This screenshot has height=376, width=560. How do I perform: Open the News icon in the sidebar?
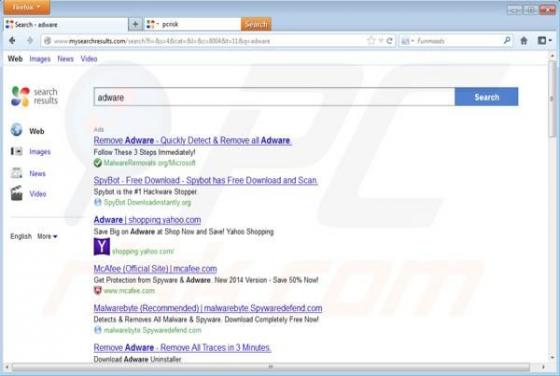point(16,173)
